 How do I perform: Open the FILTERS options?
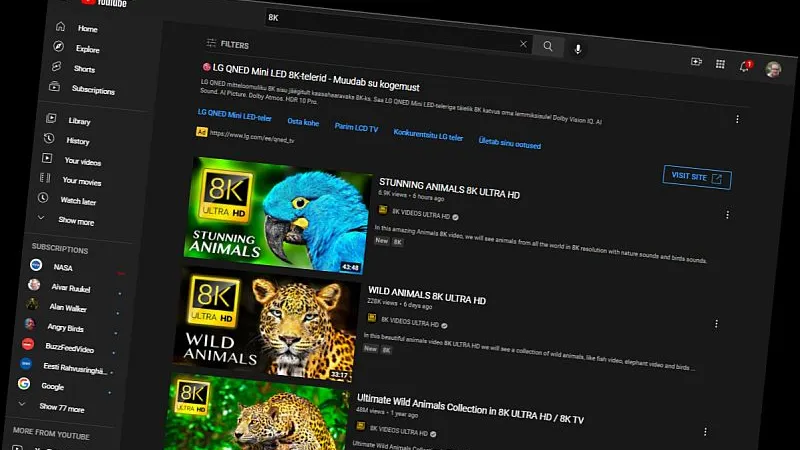(x=228, y=44)
